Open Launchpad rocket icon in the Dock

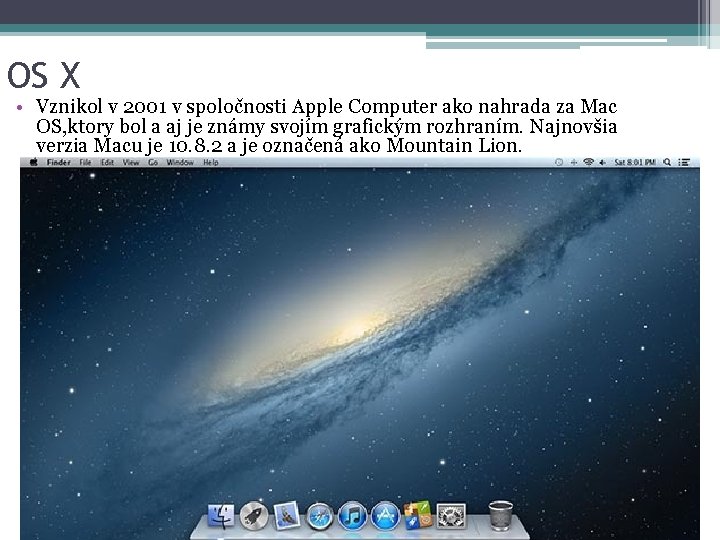(254, 516)
